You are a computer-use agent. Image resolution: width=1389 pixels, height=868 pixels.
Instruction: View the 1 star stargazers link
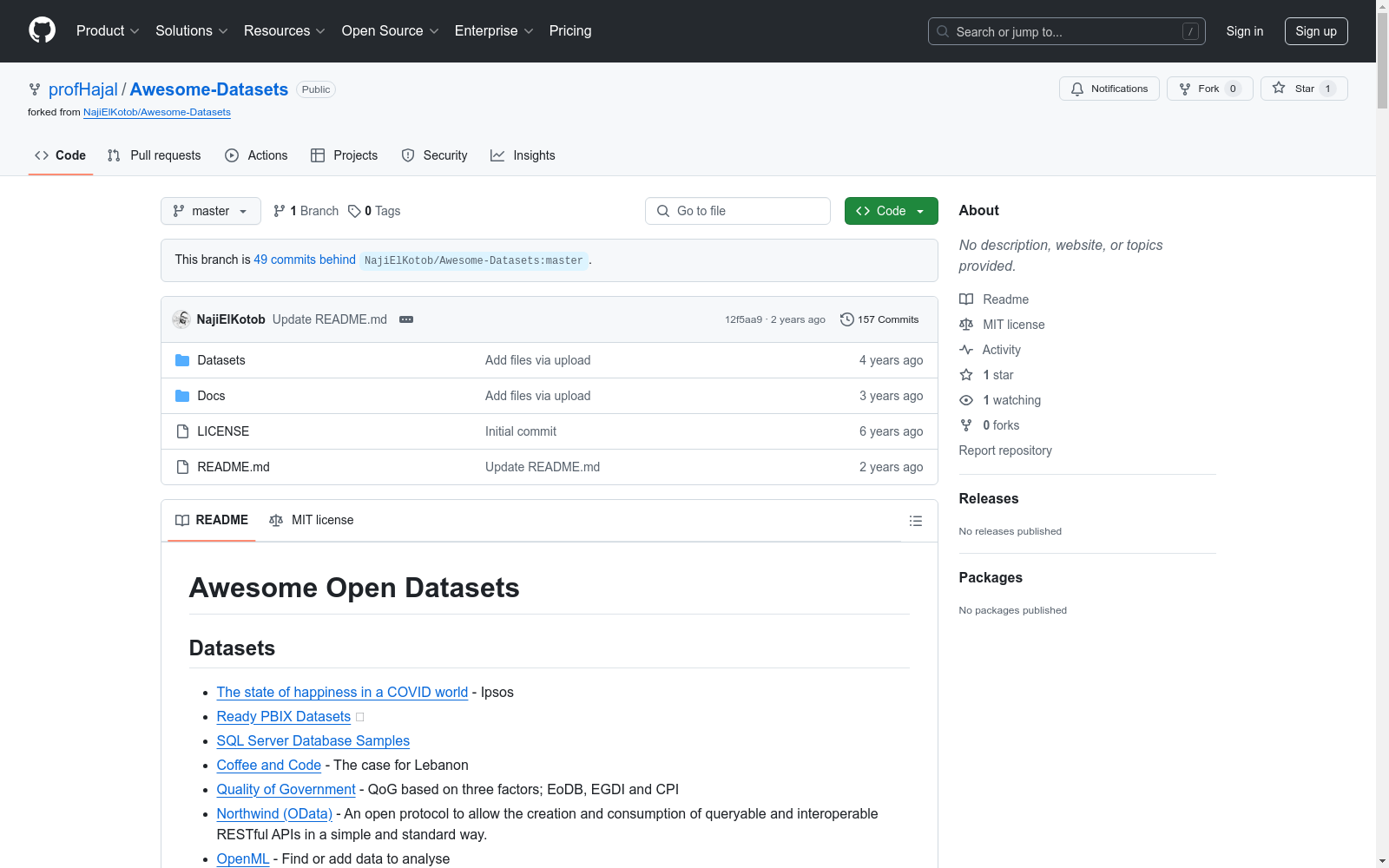(986, 375)
